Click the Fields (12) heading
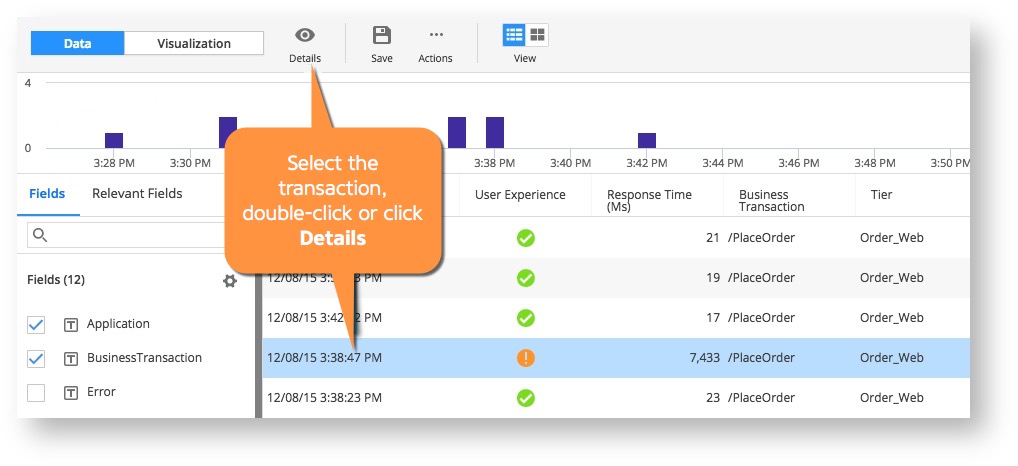This screenshot has width=1018, height=466. pyautogui.click(x=56, y=280)
